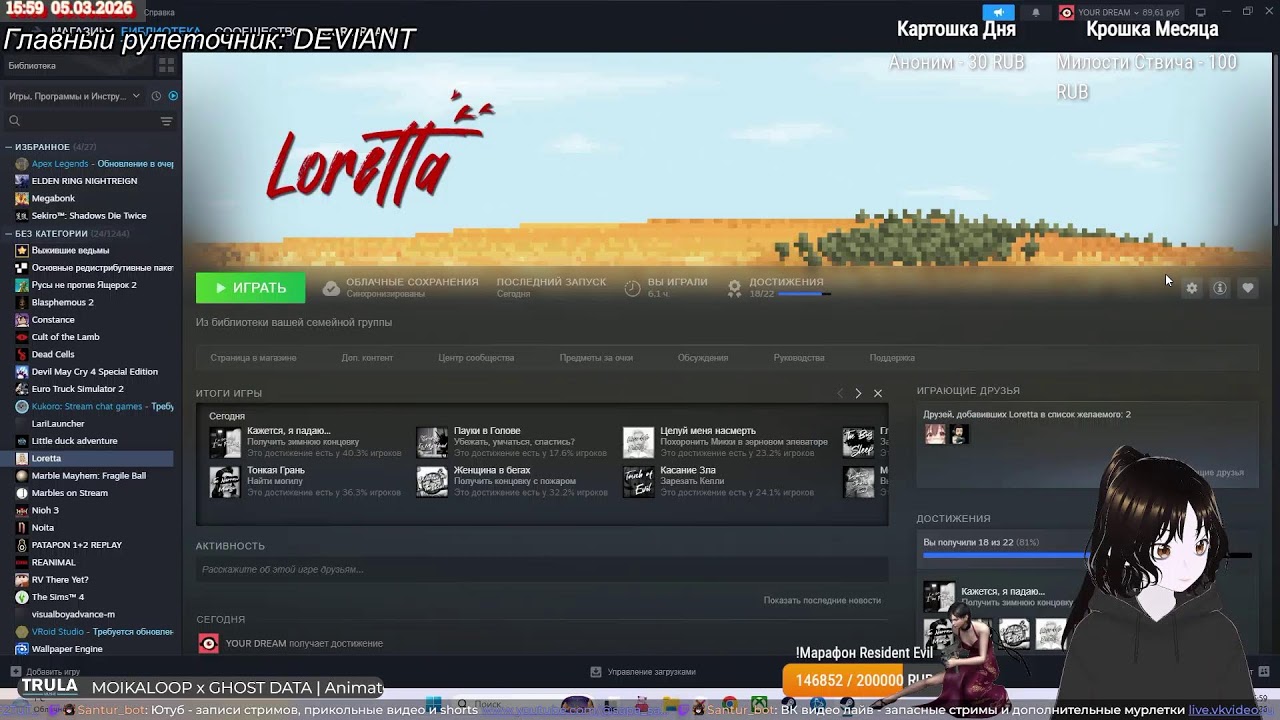Viewport: 1280px width, 720px height.
Task: Open Loretta game settings gear icon
Action: tap(1191, 288)
